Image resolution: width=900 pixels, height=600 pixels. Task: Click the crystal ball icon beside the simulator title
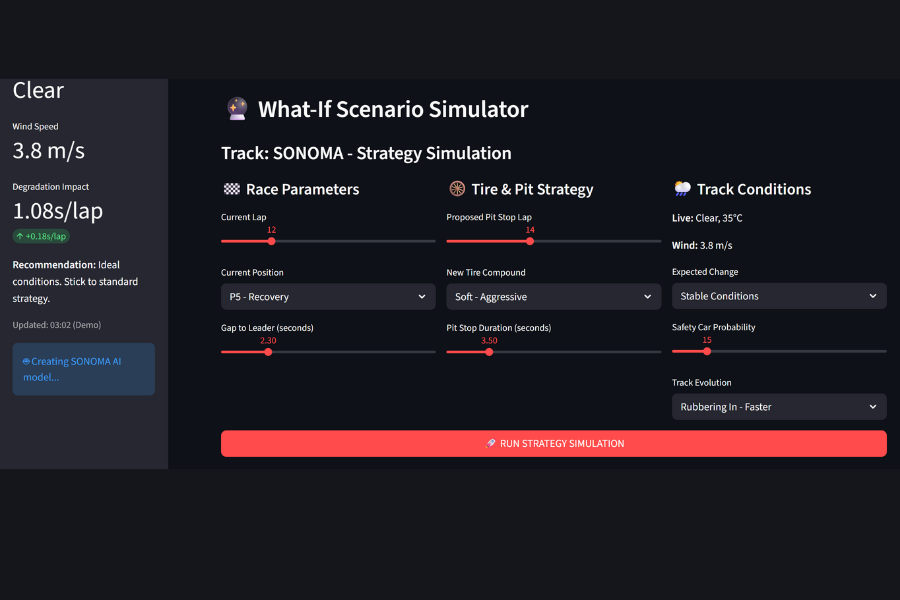(237, 109)
